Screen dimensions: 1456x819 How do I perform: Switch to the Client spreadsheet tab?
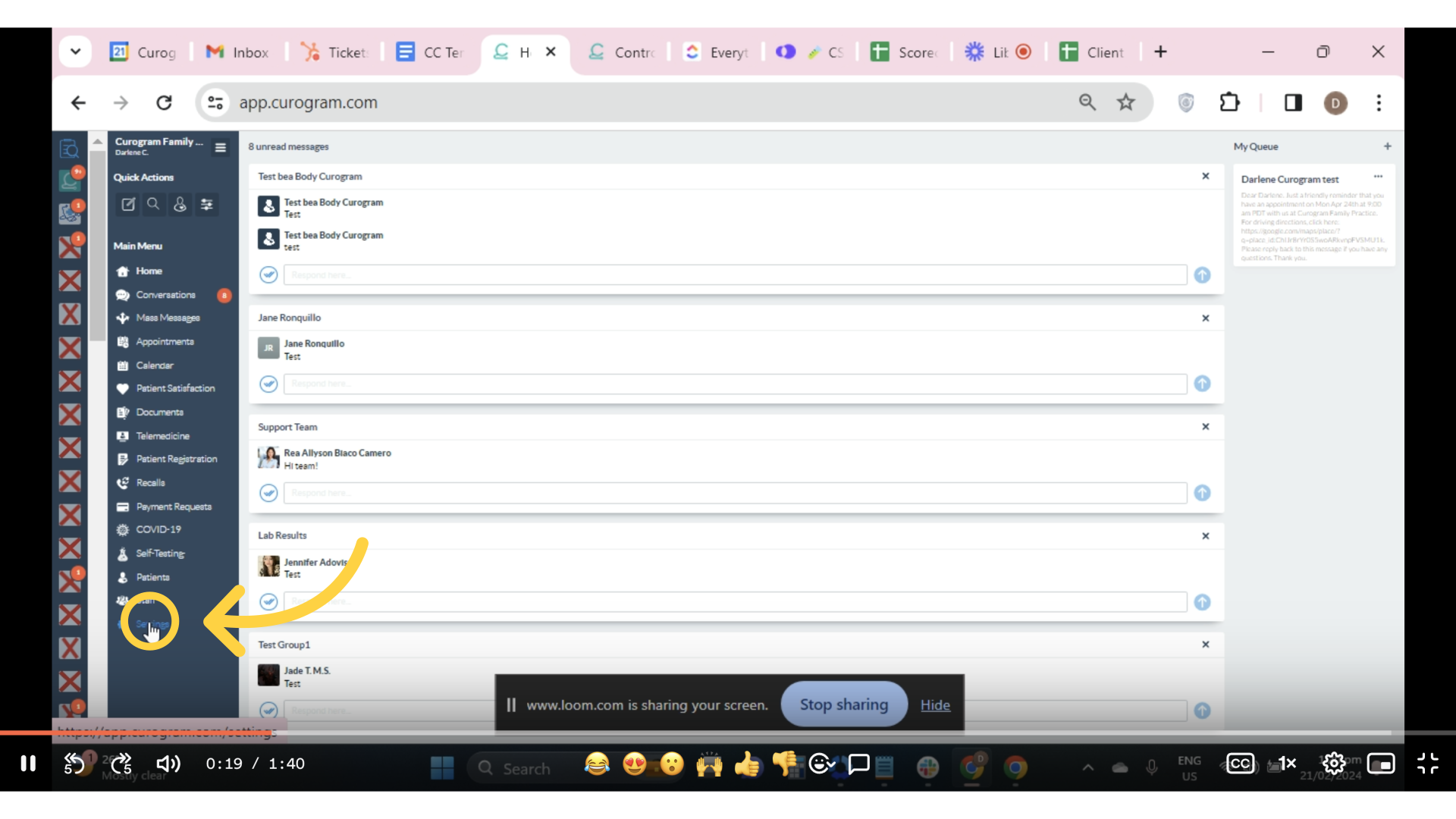point(1092,52)
